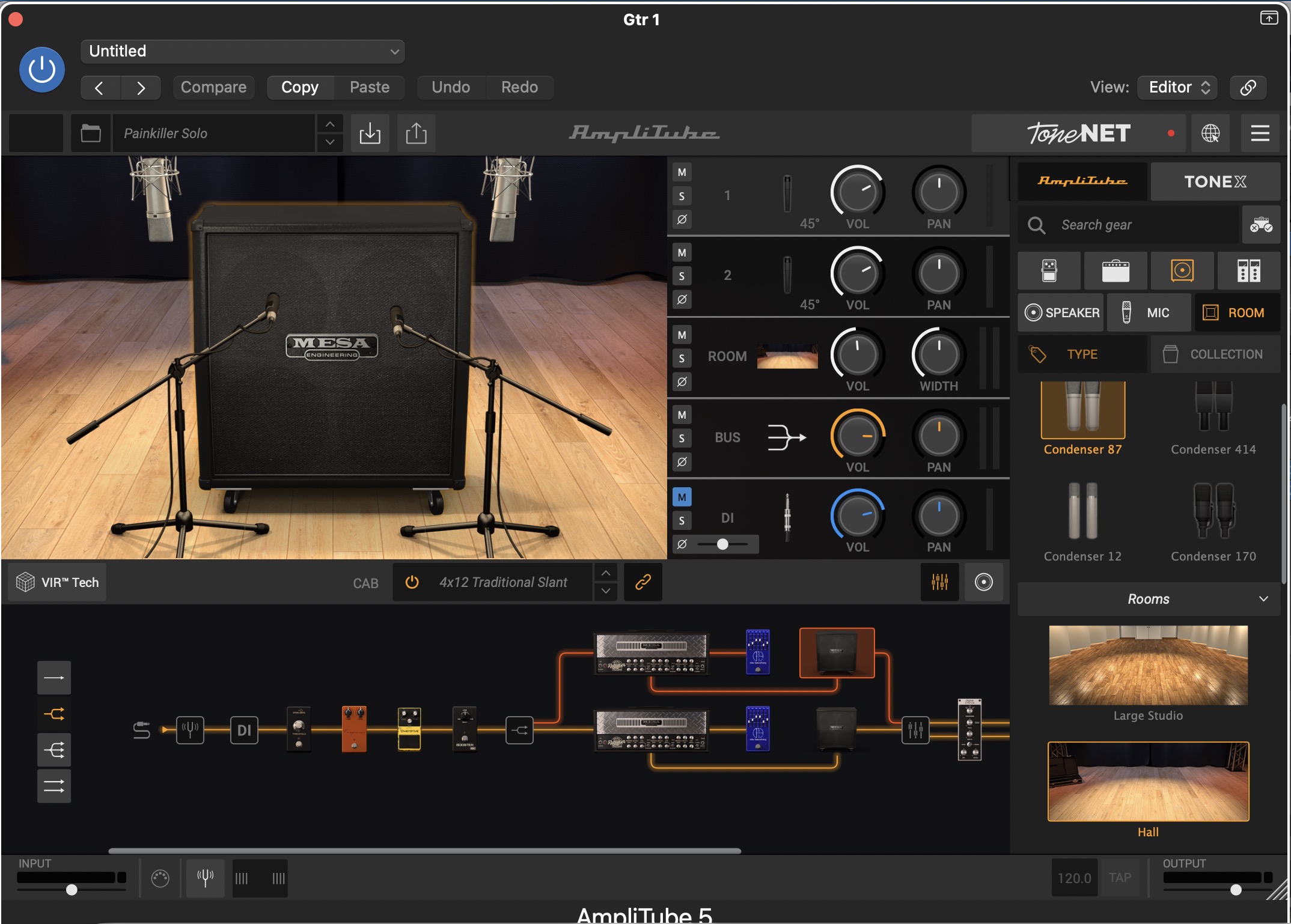Screen dimensions: 1291x924
Task: Open the cab mixer sliders icon
Action: pos(939,582)
